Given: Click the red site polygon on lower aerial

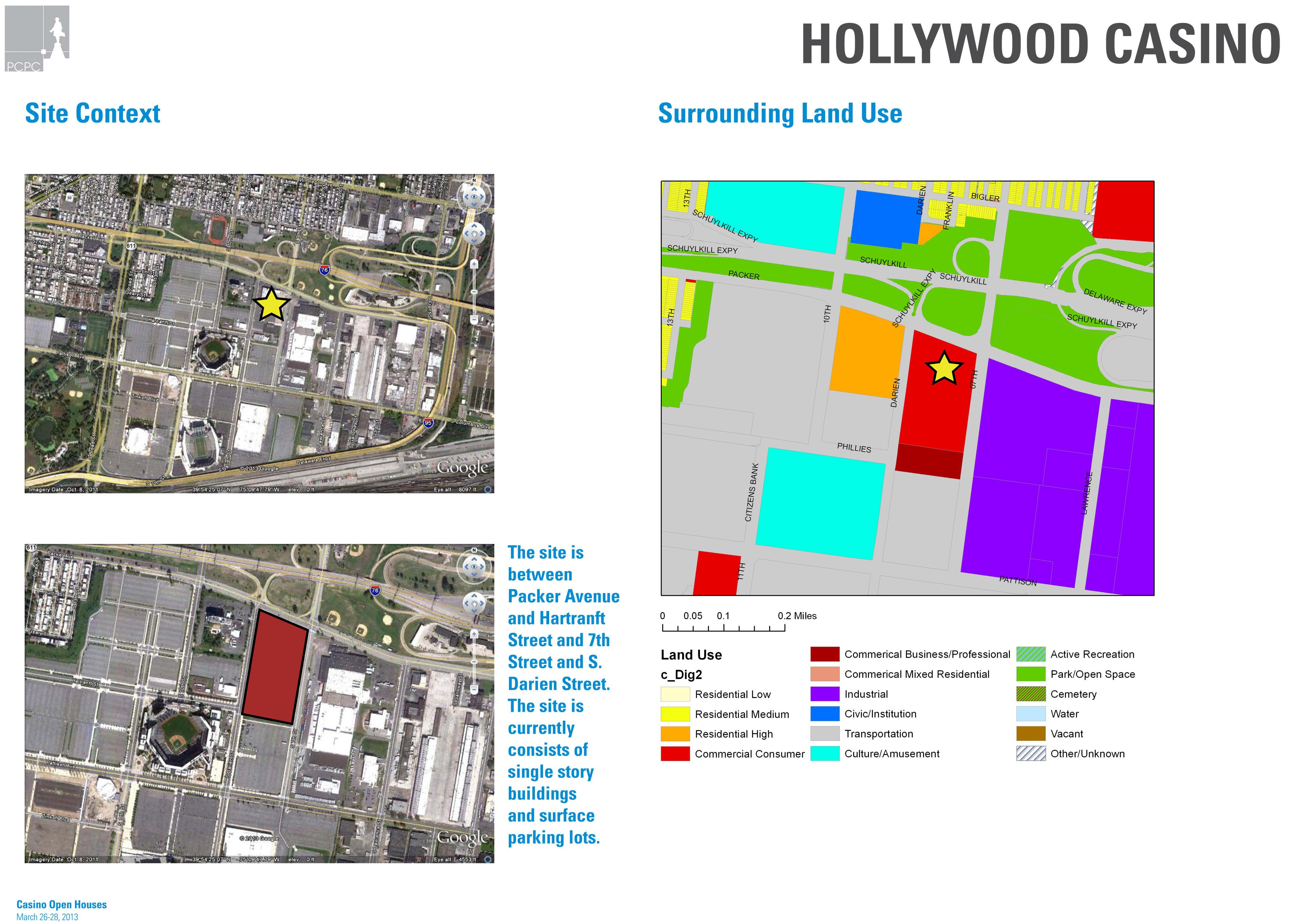Looking at the screenshot, I should [275, 667].
